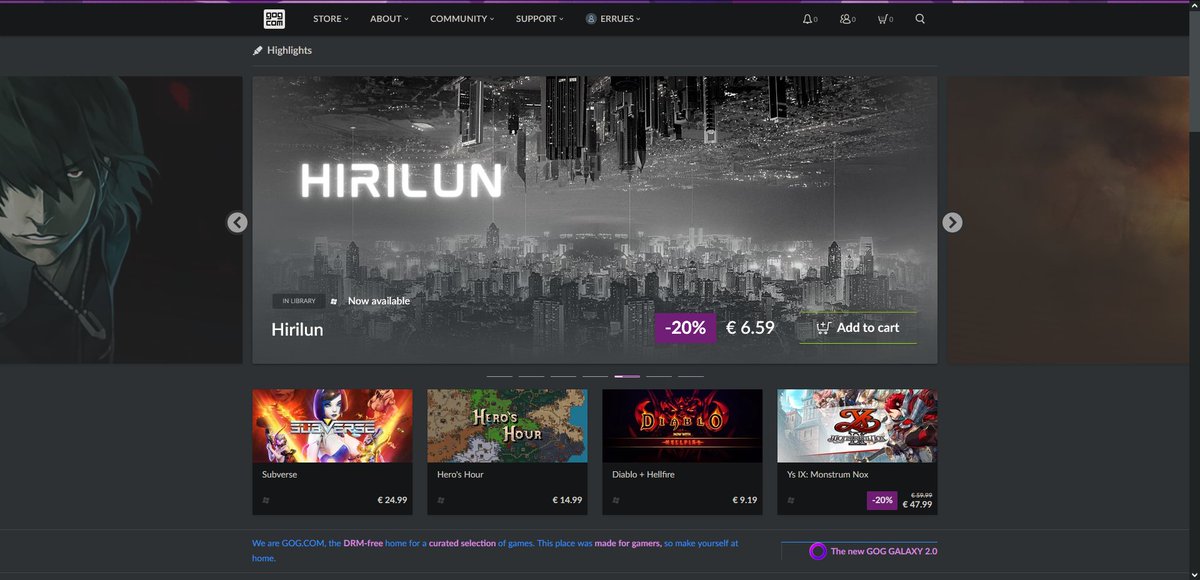Open the ERRUES account menu
Screen dimensions: 1200x580
point(613,19)
